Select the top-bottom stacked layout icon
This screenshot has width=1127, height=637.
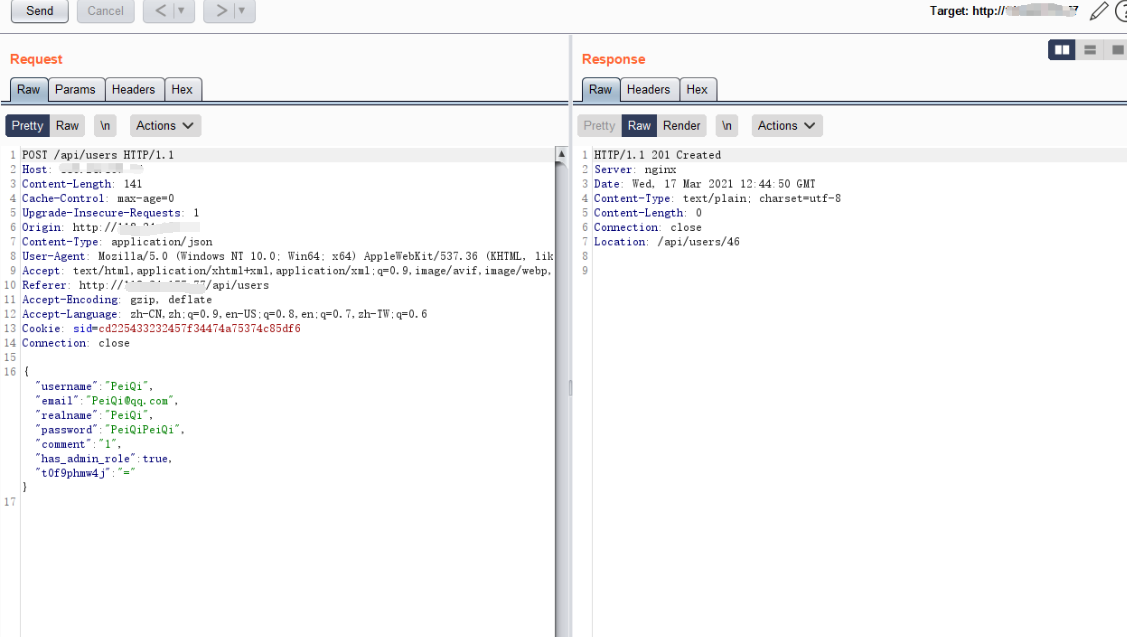1090,49
